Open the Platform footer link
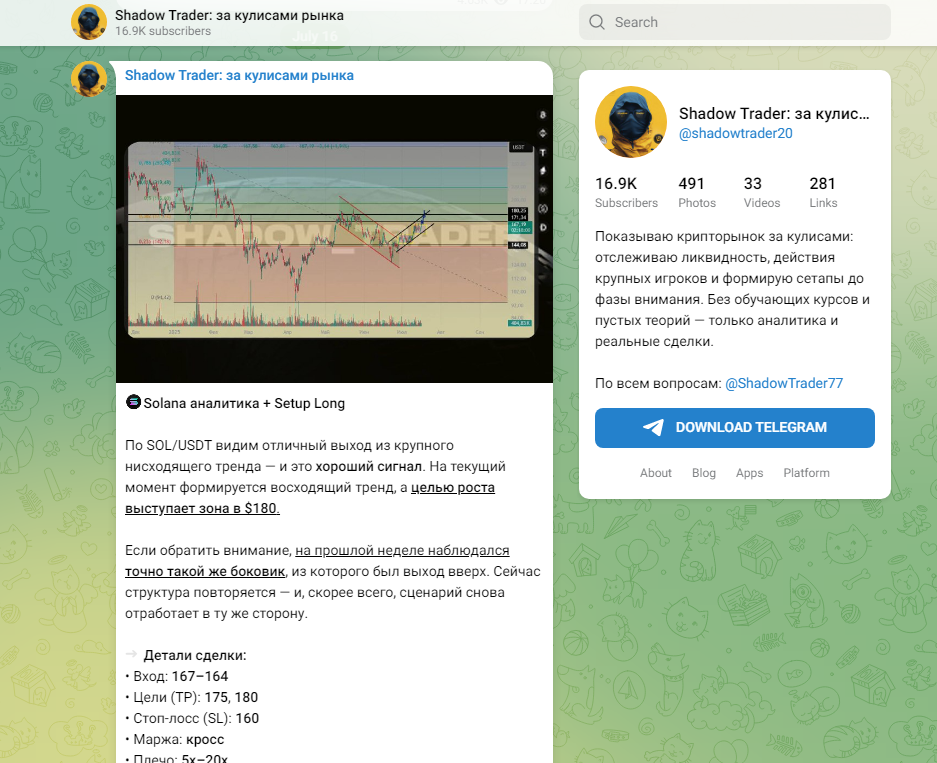The height and width of the screenshot is (763, 937). click(806, 473)
